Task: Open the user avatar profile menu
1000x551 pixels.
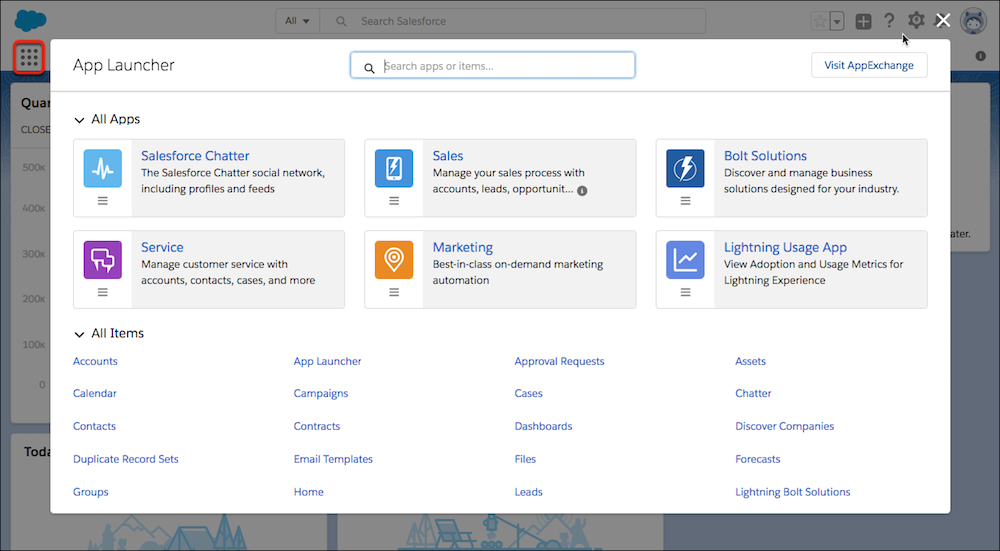Action: [x=973, y=21]
